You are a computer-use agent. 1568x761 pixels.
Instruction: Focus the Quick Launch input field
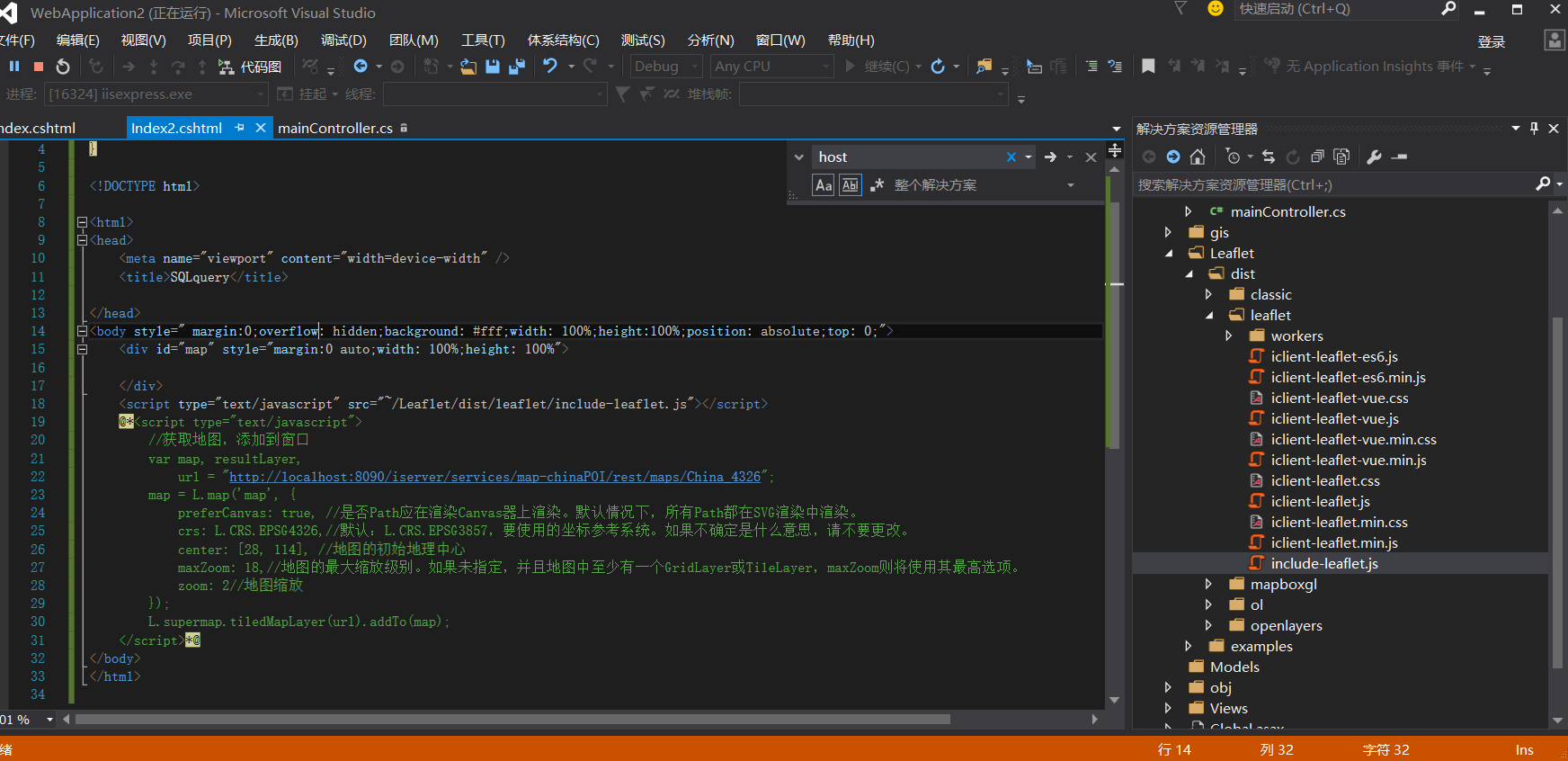(x=1338, y=9)
